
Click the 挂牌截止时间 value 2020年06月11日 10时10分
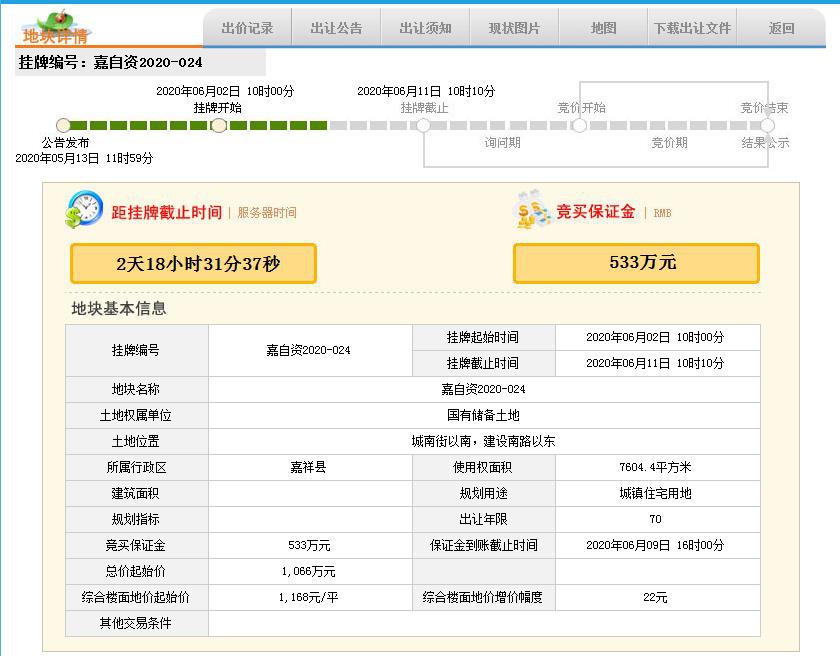[x=657, y=364]
